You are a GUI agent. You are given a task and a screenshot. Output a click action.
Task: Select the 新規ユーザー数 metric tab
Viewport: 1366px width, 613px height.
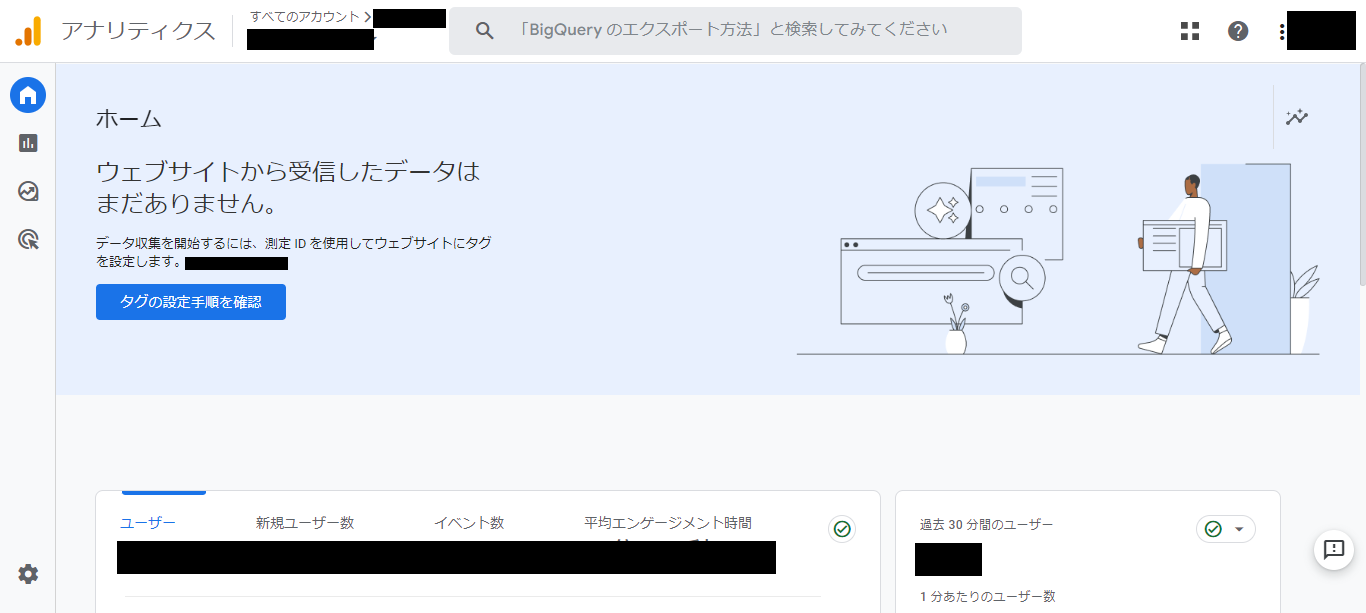305,523
